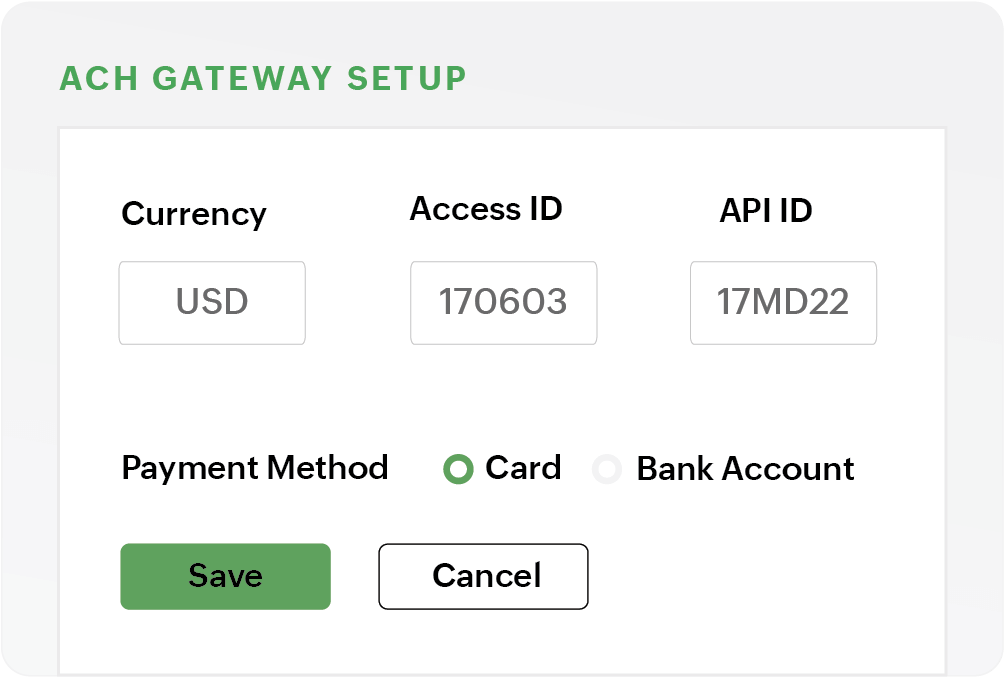This screenshot has width=1005, height=678.
Task: Click the Payment Method label
Action: (x=254, y=468)
